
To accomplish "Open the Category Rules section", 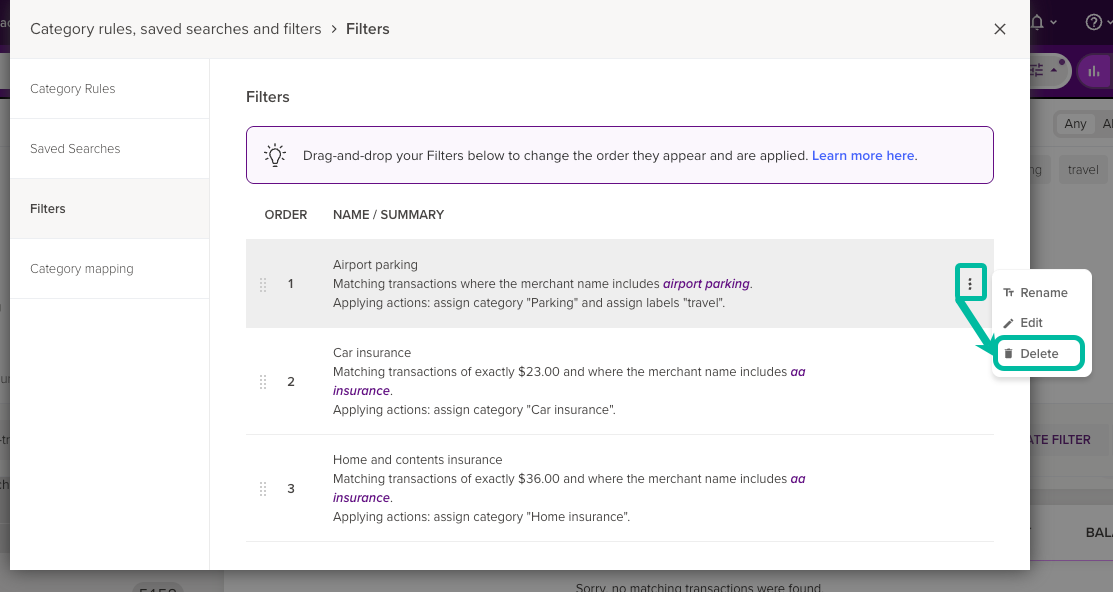I will point(73,89).
